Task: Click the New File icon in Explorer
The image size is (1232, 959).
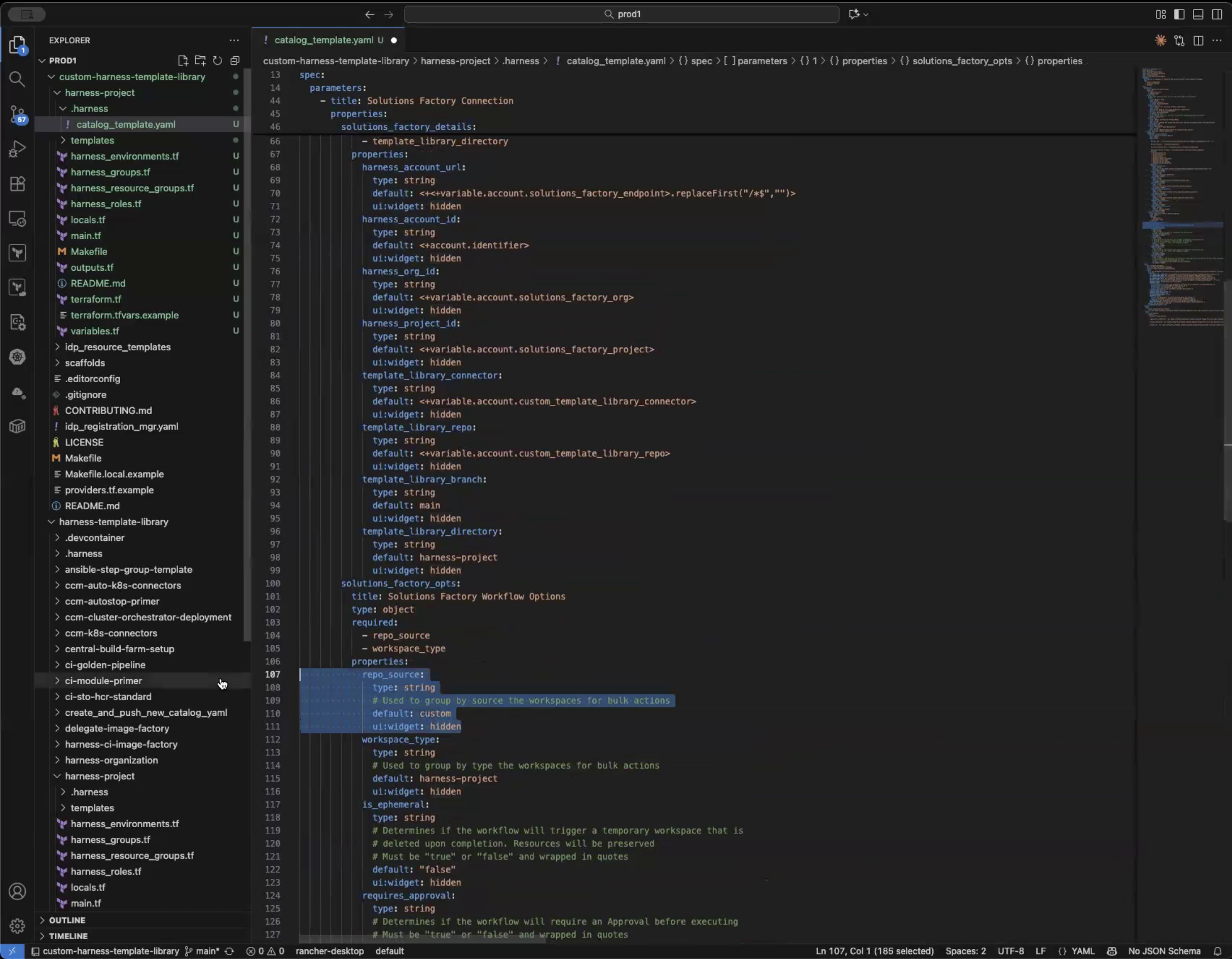Action: click(x=183, y=60)
